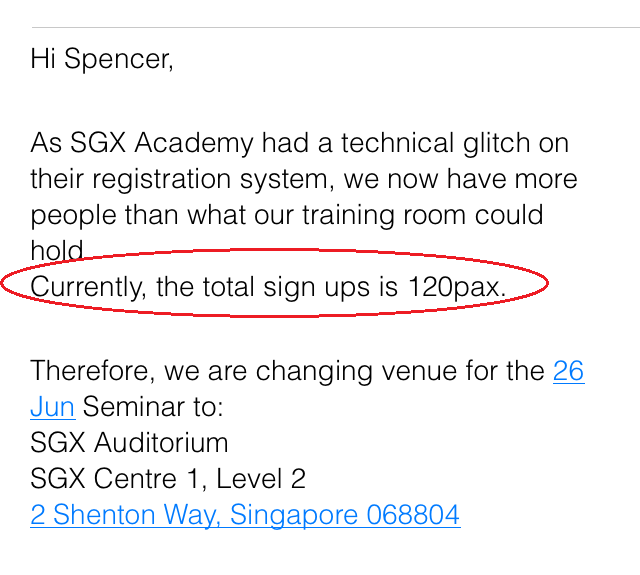Click postal code 068804 in address link
Viewport: 640px width, 575px height.
(x=413, y=515)
